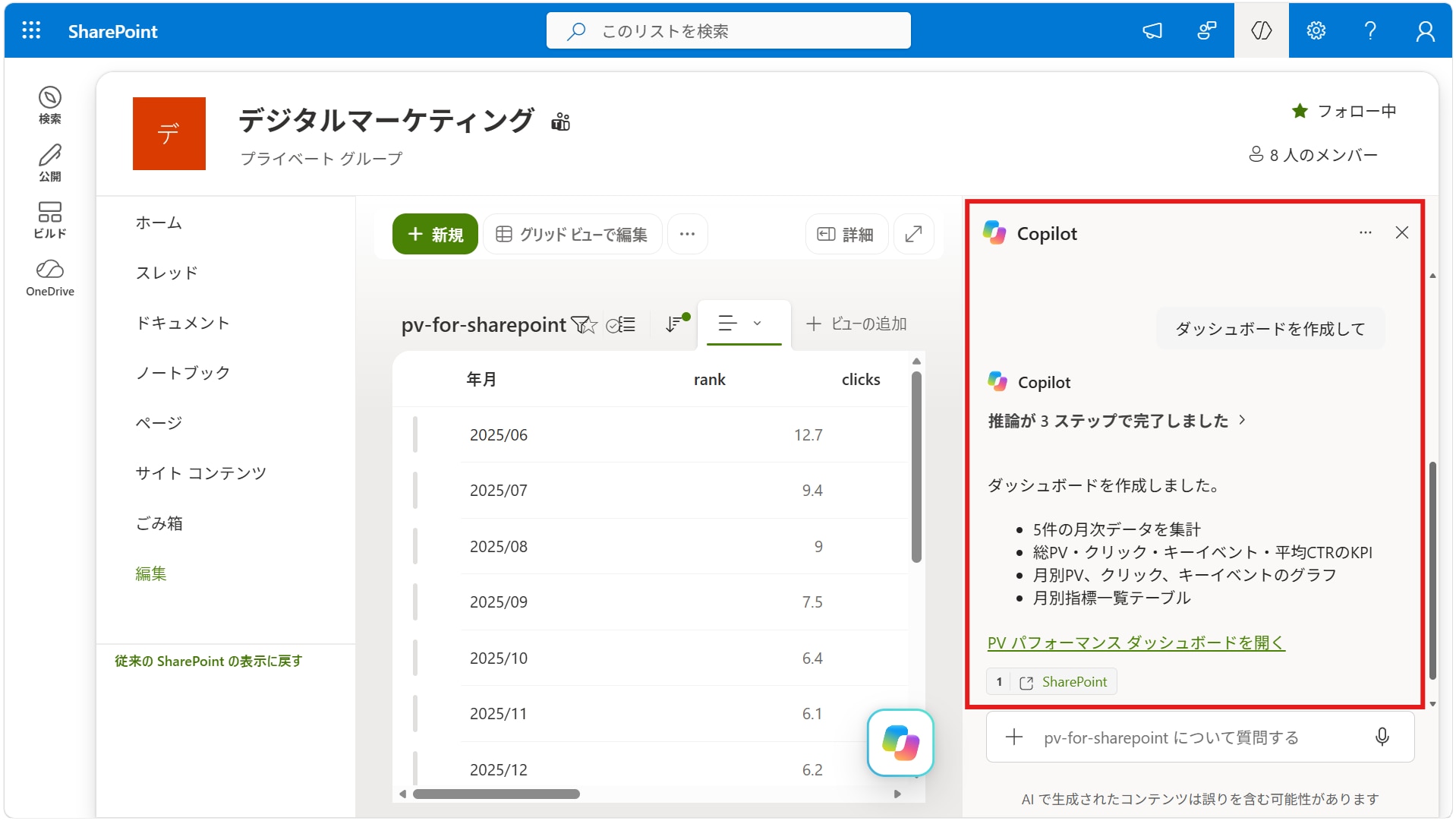1456x821 pixels.
Task: Click the plus icon in Copilot input
Action: coord(1014,737)
